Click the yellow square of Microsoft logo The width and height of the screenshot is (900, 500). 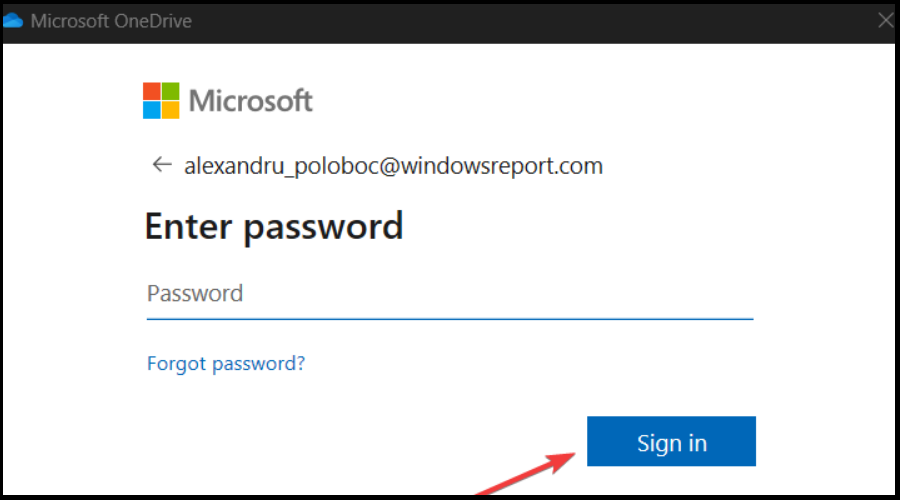pos(170,110)
